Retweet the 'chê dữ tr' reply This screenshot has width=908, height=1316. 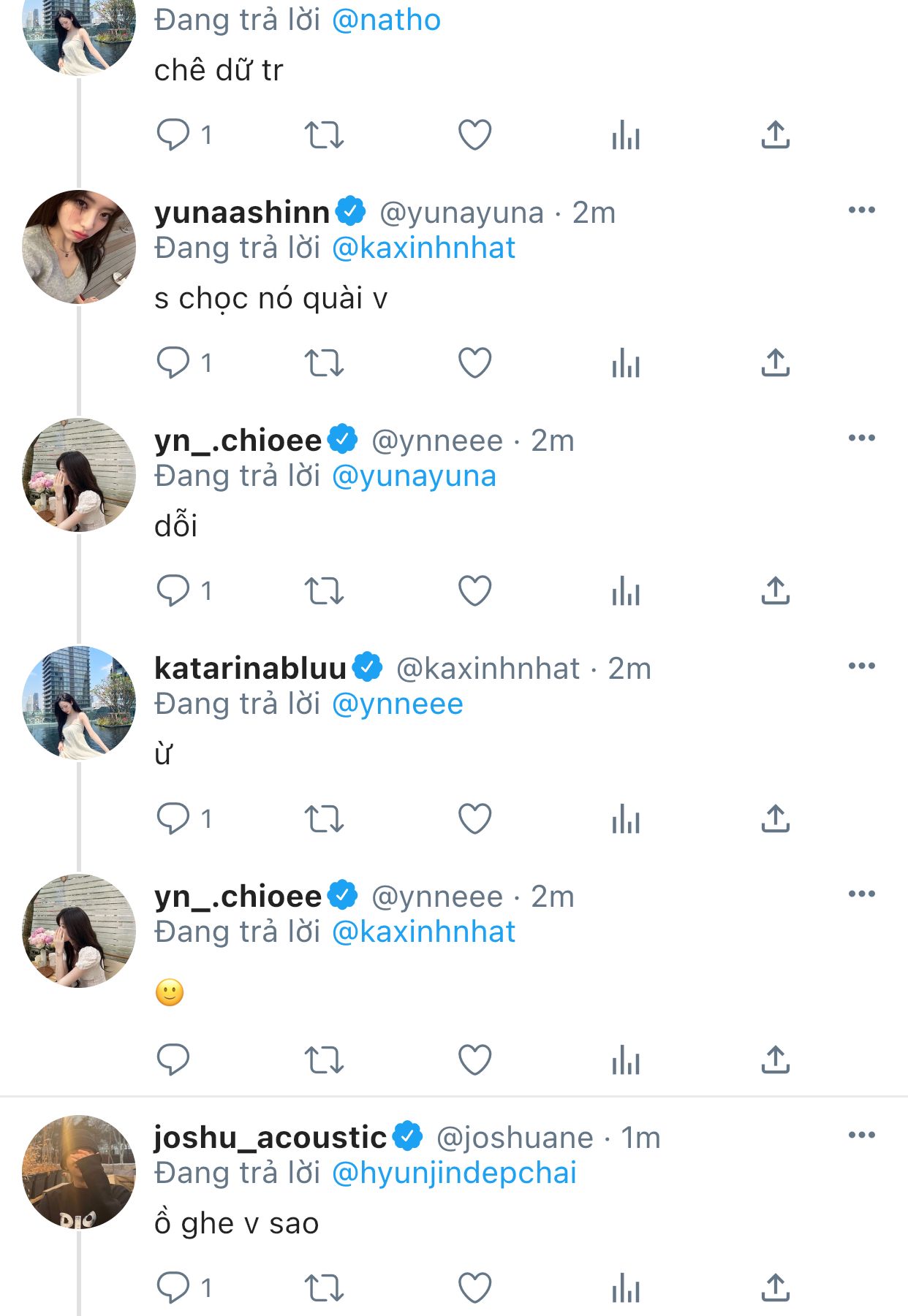pos(324,135)
